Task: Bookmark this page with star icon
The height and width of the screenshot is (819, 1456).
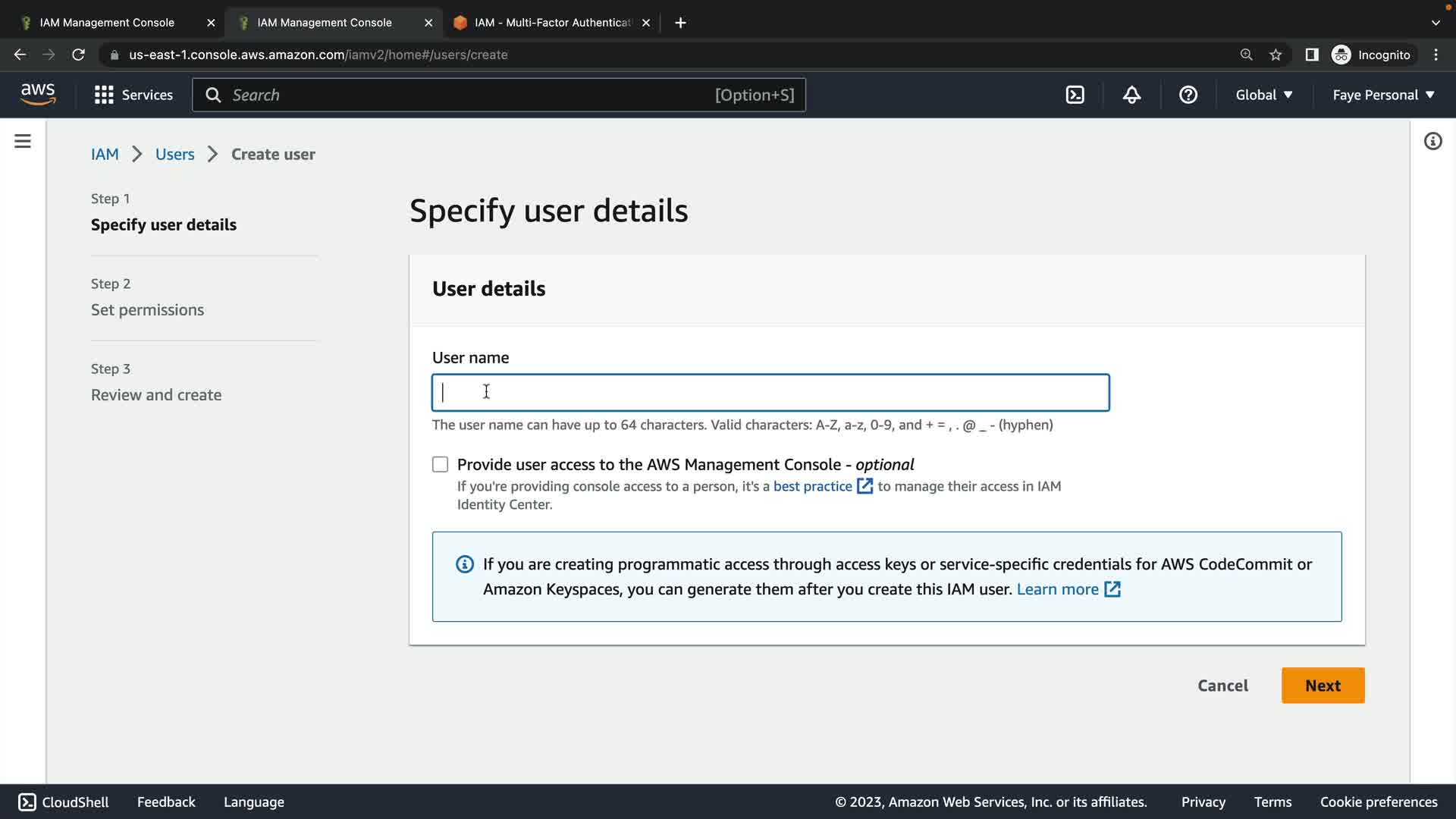Action: click(x=1276, y=55)
